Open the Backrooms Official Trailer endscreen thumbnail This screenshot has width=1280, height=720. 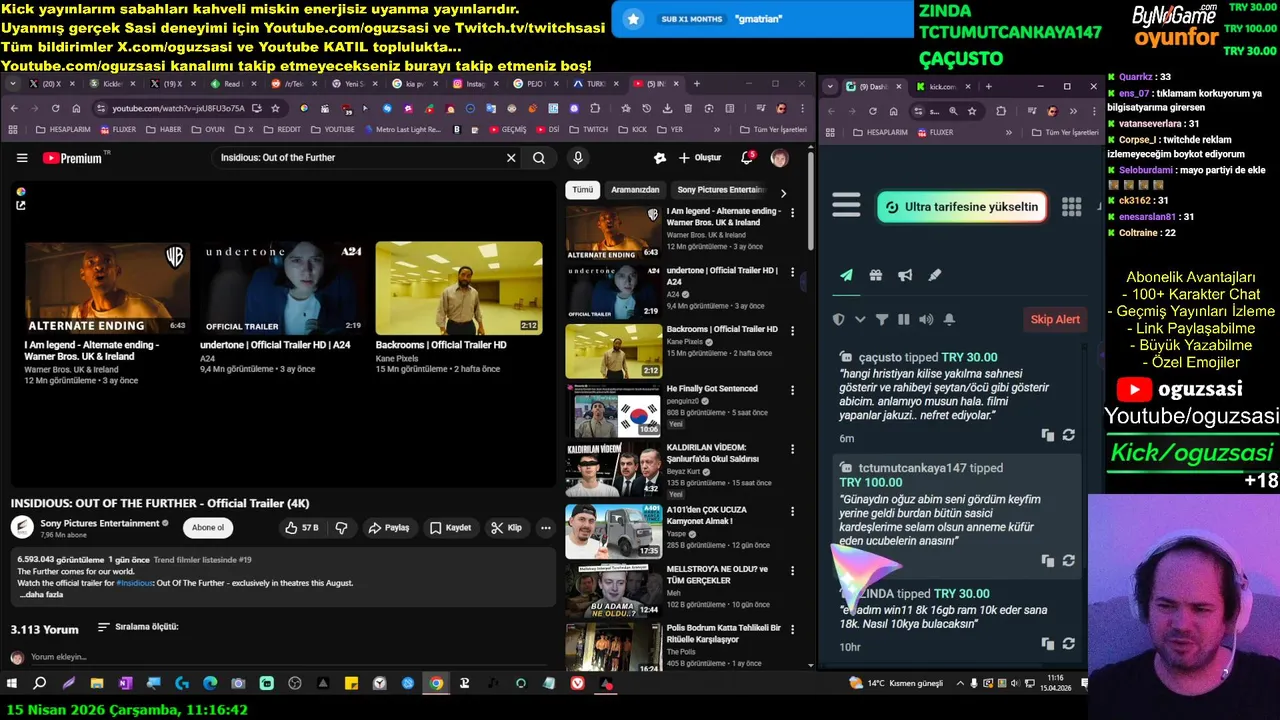(459, 288)
